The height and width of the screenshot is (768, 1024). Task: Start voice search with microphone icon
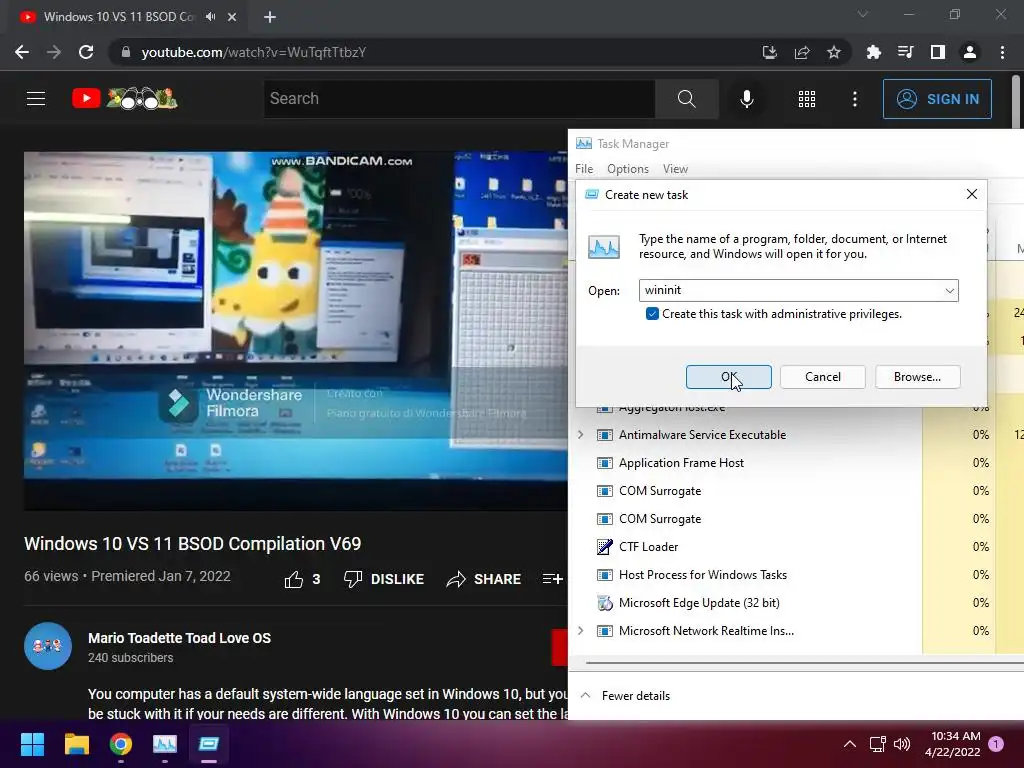(x=746, y=99)
